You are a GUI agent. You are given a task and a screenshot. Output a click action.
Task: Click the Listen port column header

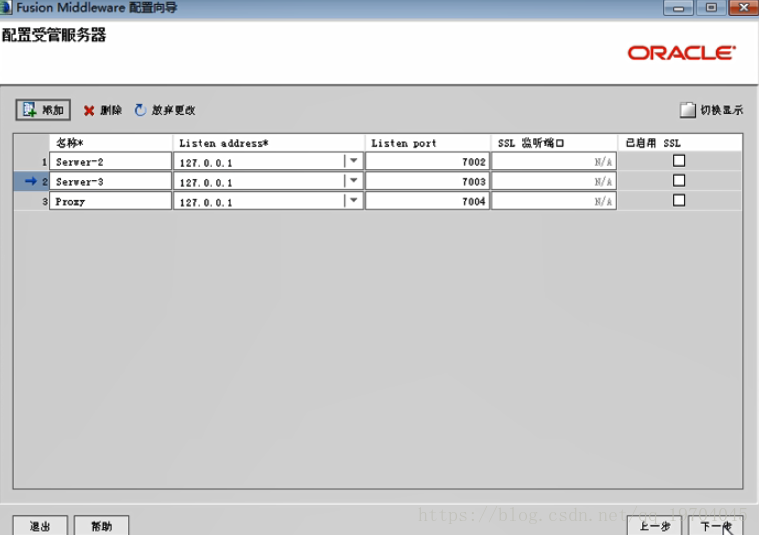(x=428, y=143)
